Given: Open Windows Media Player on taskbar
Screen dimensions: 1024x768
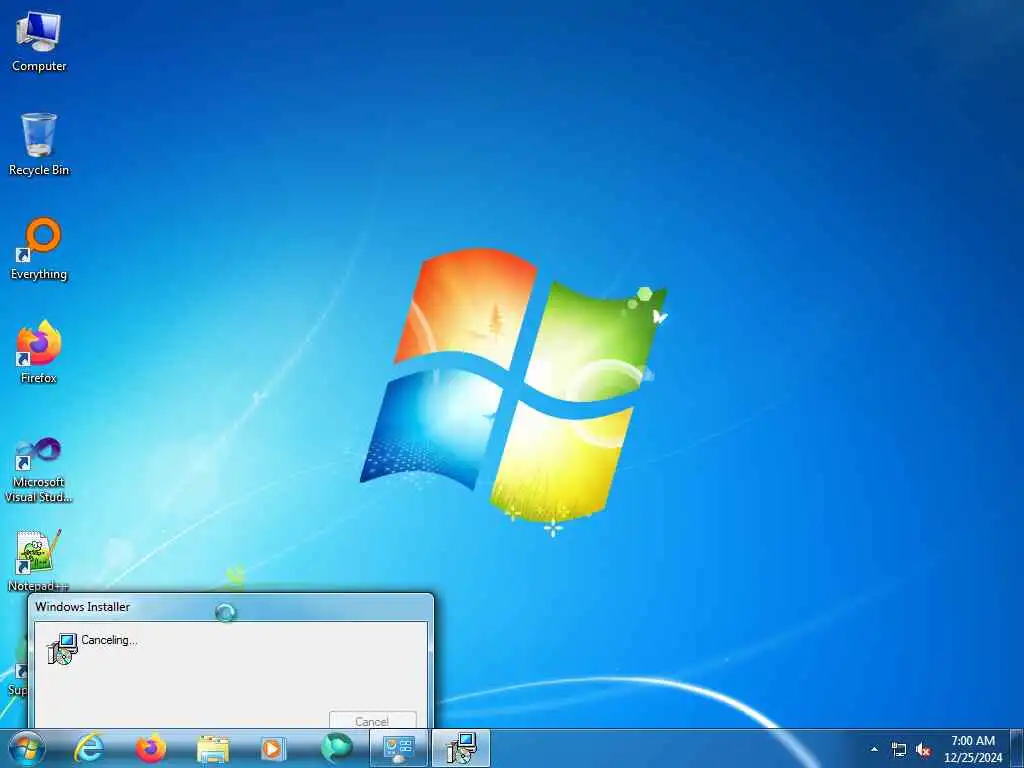Looking at the screenshot, I should tap(272, 749).
